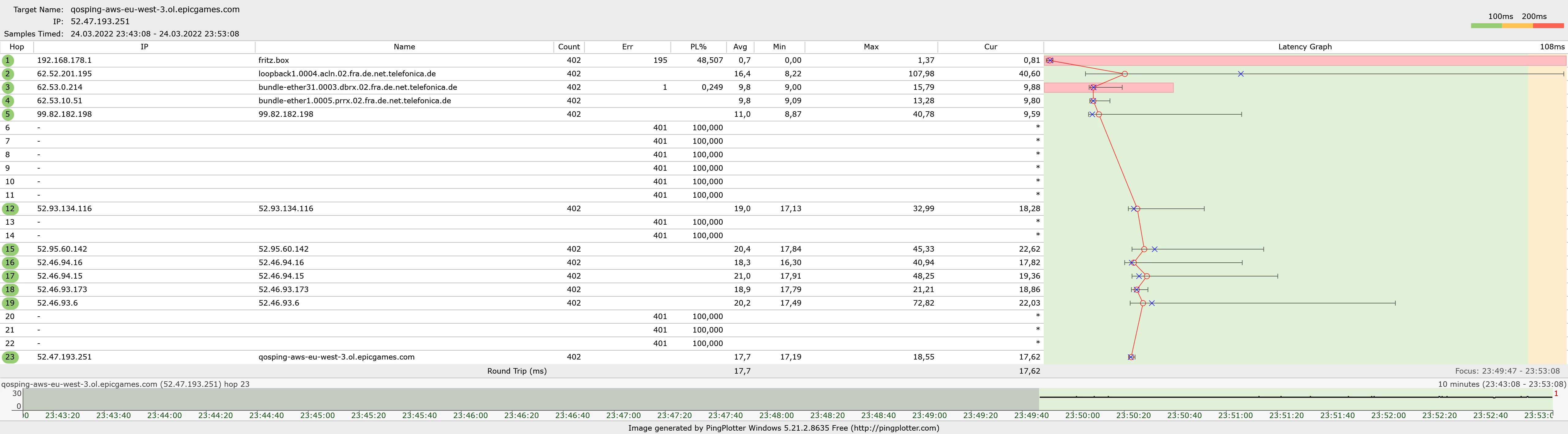This screenshot has width=1568, height=434.
Task: Click the final hop 23 green circle
Action: pos(10,357)
